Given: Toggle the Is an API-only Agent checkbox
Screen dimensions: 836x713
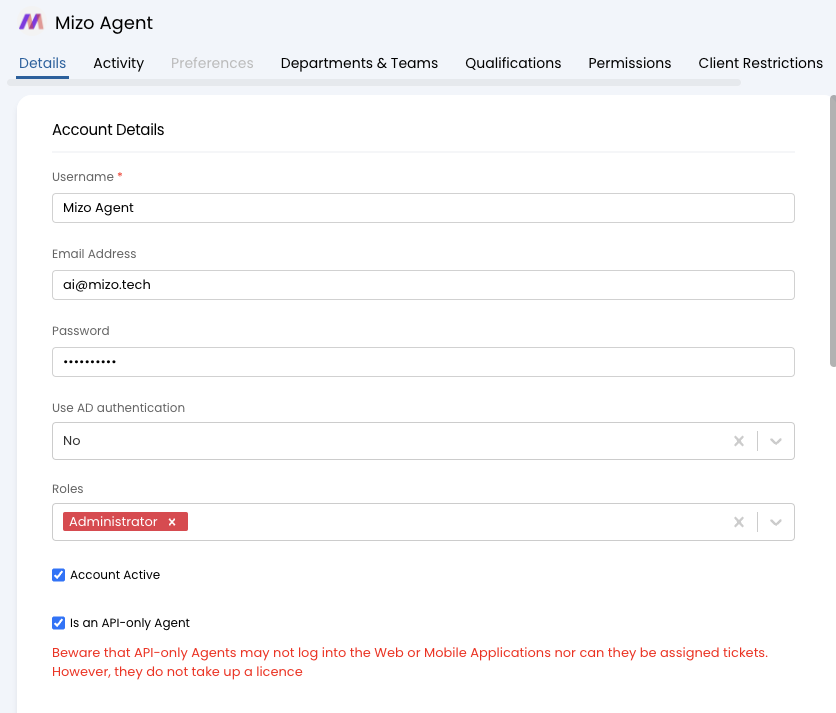Looking at the screenshot, I should point(59,623).
